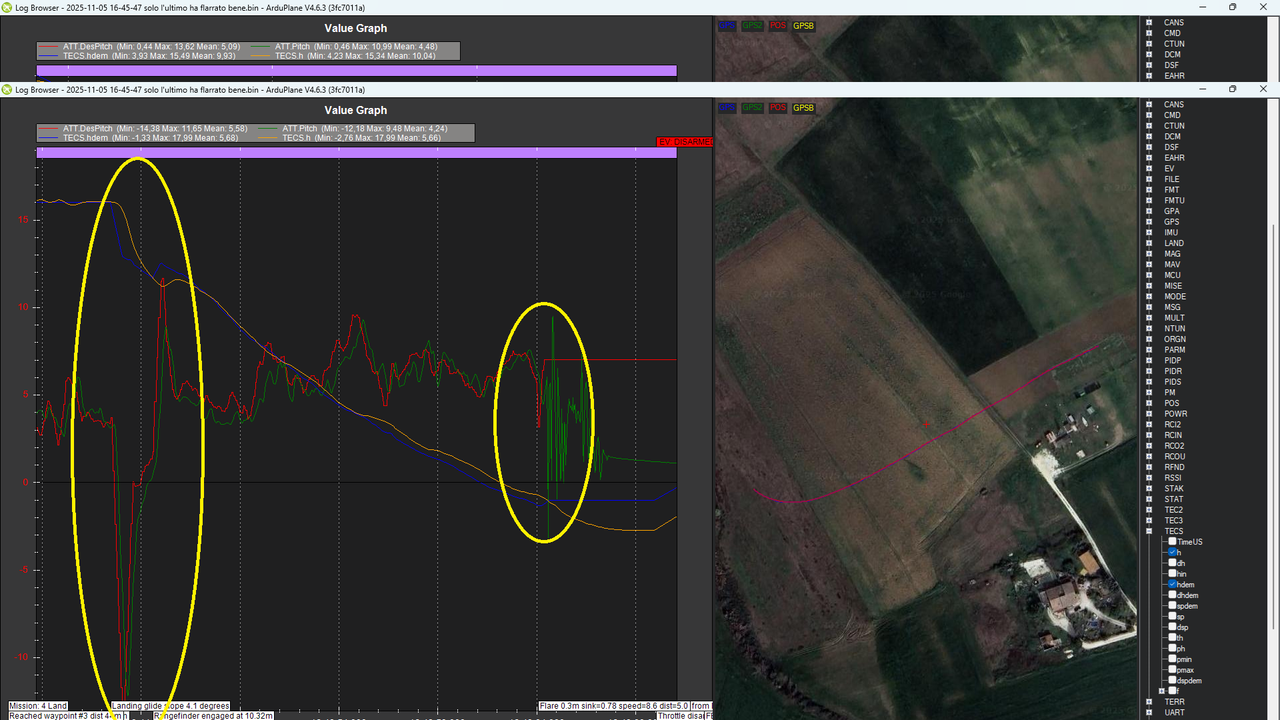Toggle GPSB map overlay label in front window
This screenshot has width=1280, height=720.
pos(803,108)
